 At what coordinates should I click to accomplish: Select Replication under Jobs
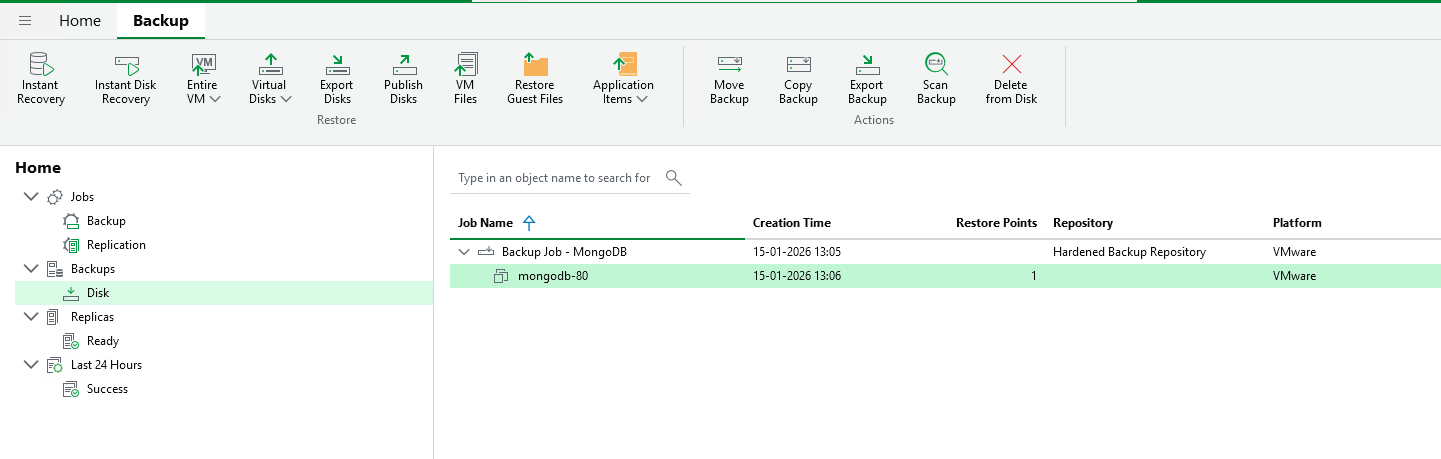click(116, 245)
